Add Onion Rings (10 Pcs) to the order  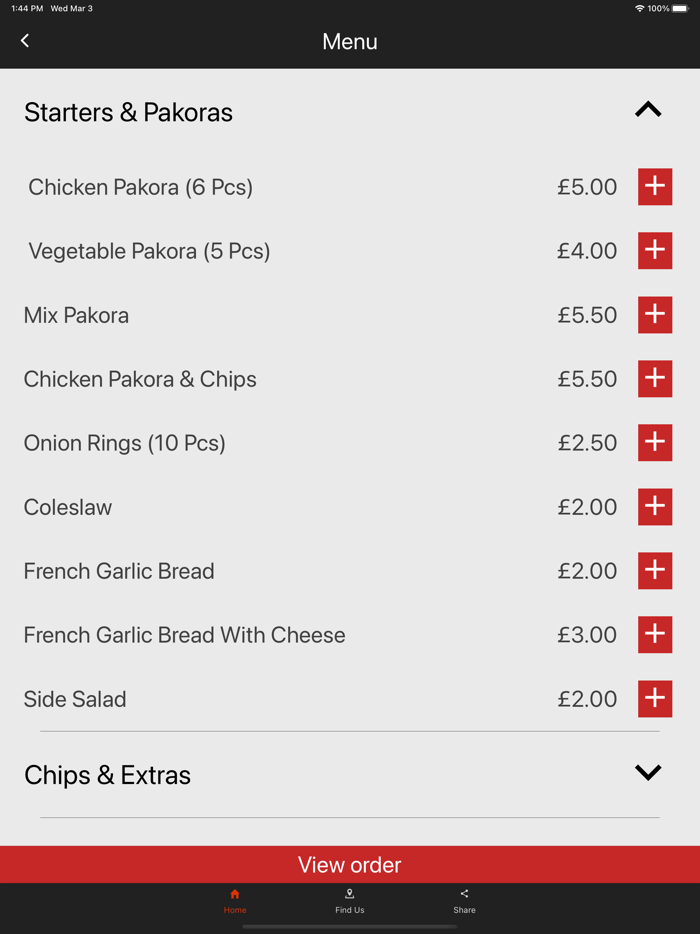click(x=655, y=442)
